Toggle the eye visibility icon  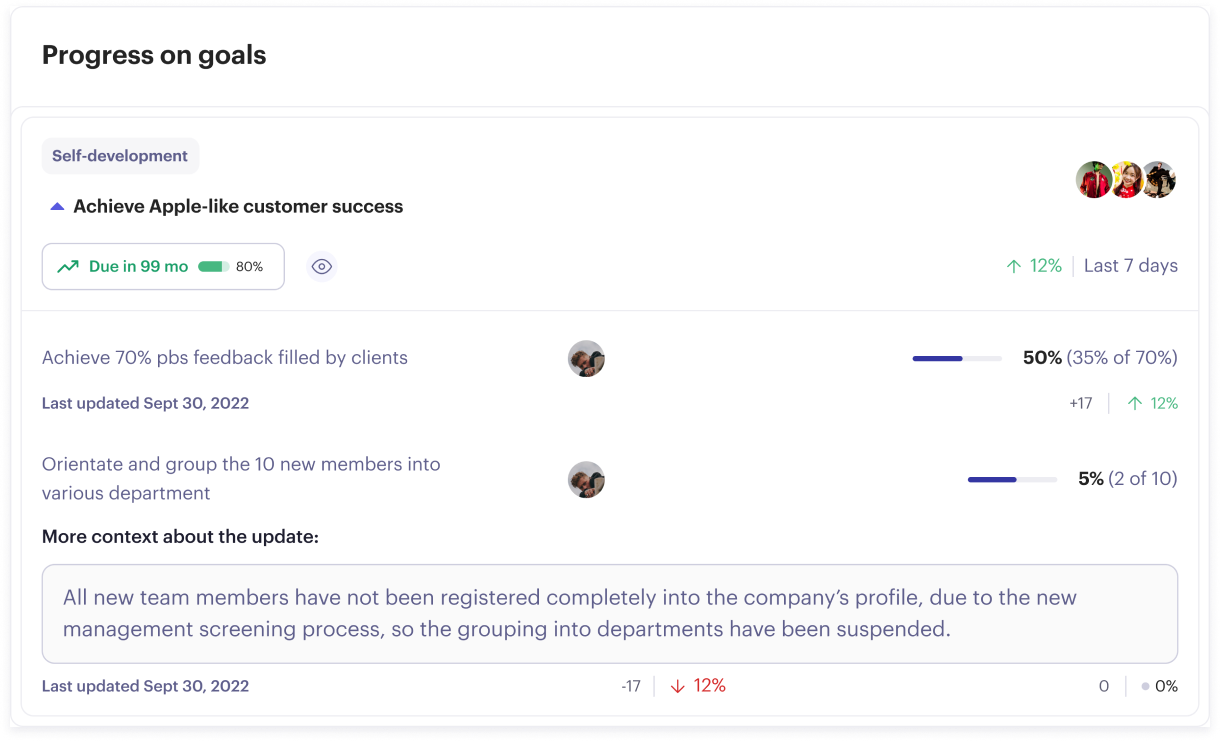(321, 267)
